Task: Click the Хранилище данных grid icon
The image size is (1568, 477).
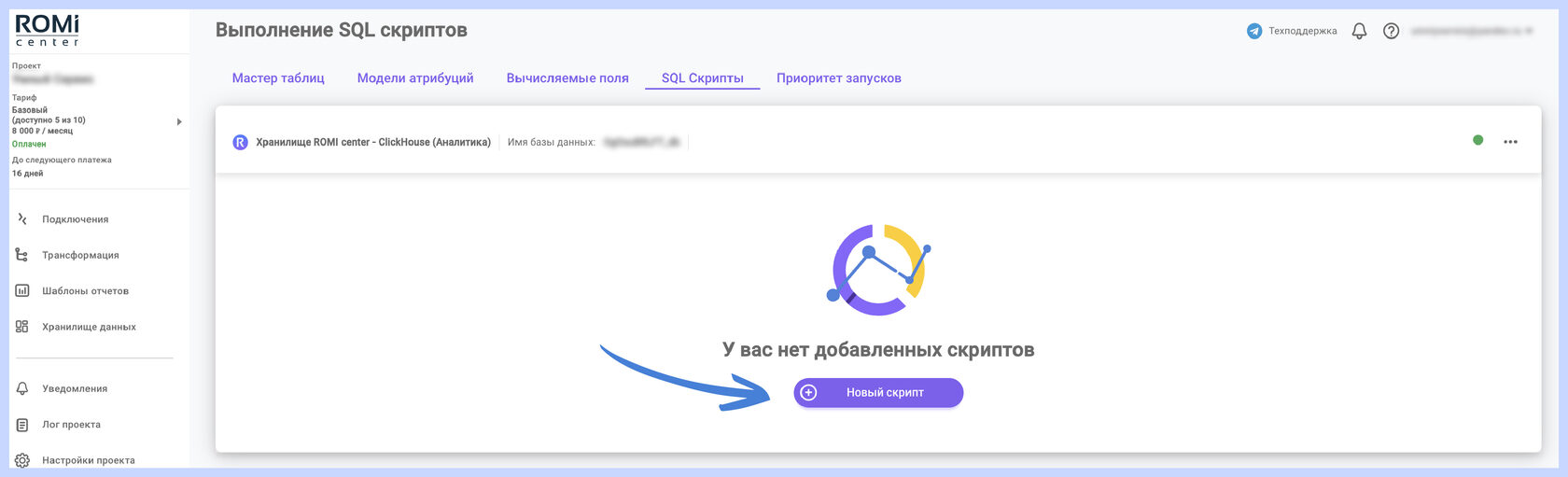Action: pos(22,327)
